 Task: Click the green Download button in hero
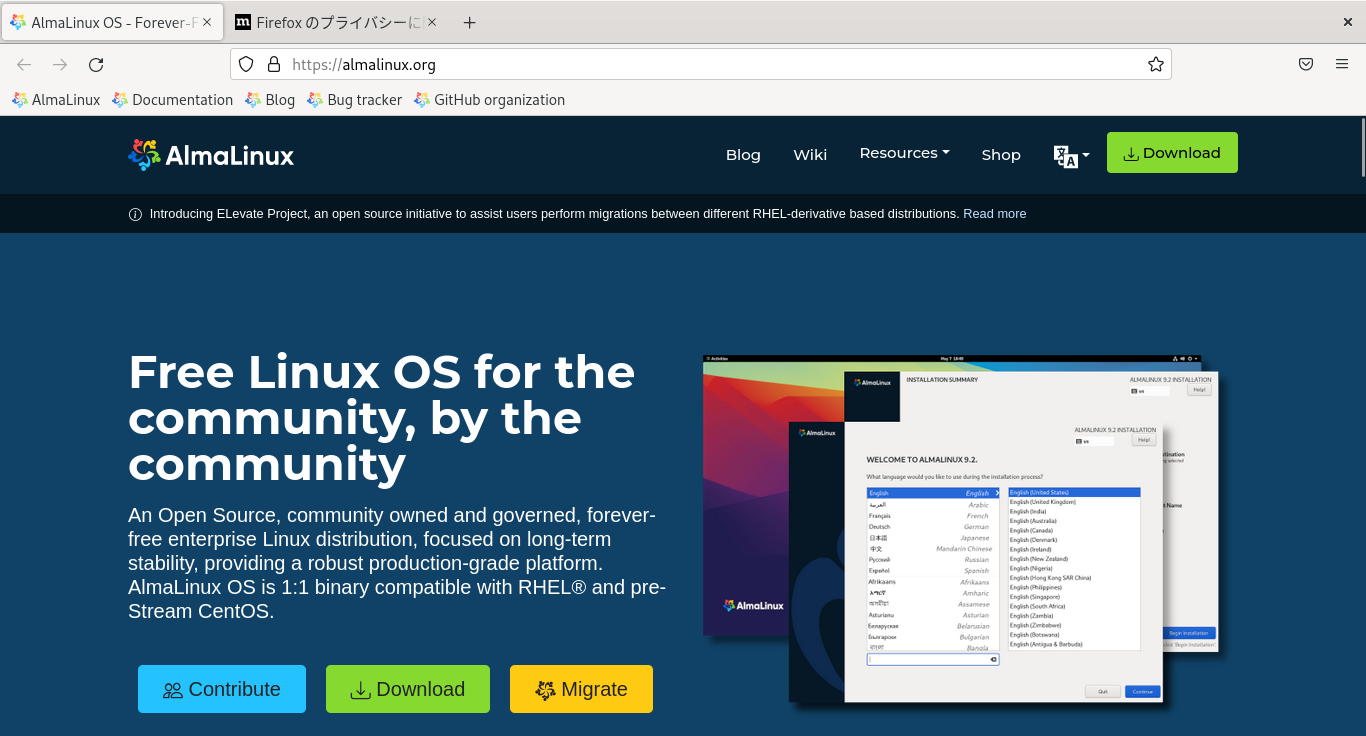tap(408, 689)
